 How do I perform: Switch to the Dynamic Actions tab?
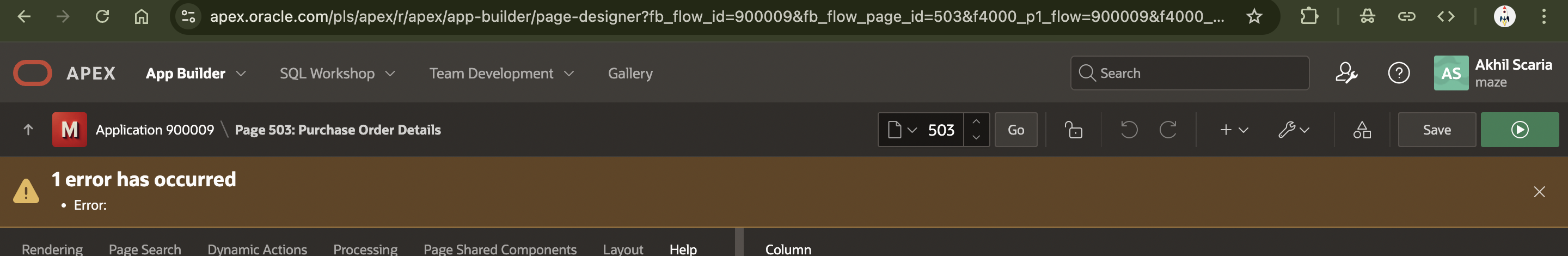tap(257, 249)
